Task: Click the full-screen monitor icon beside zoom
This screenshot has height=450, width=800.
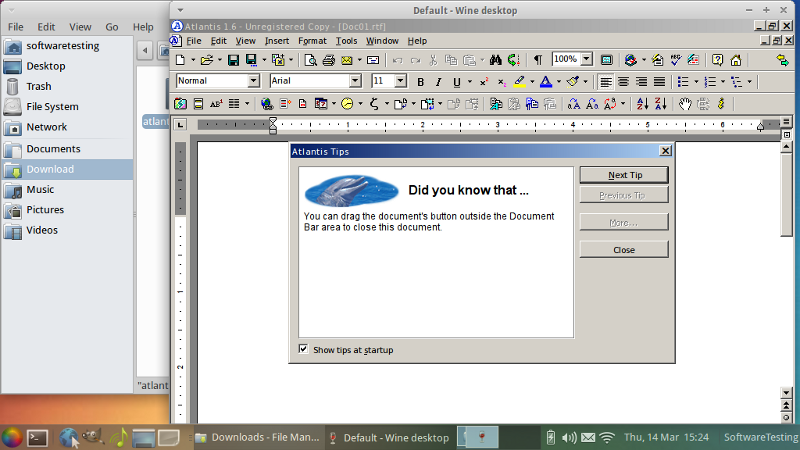Action: pos(607,60)
